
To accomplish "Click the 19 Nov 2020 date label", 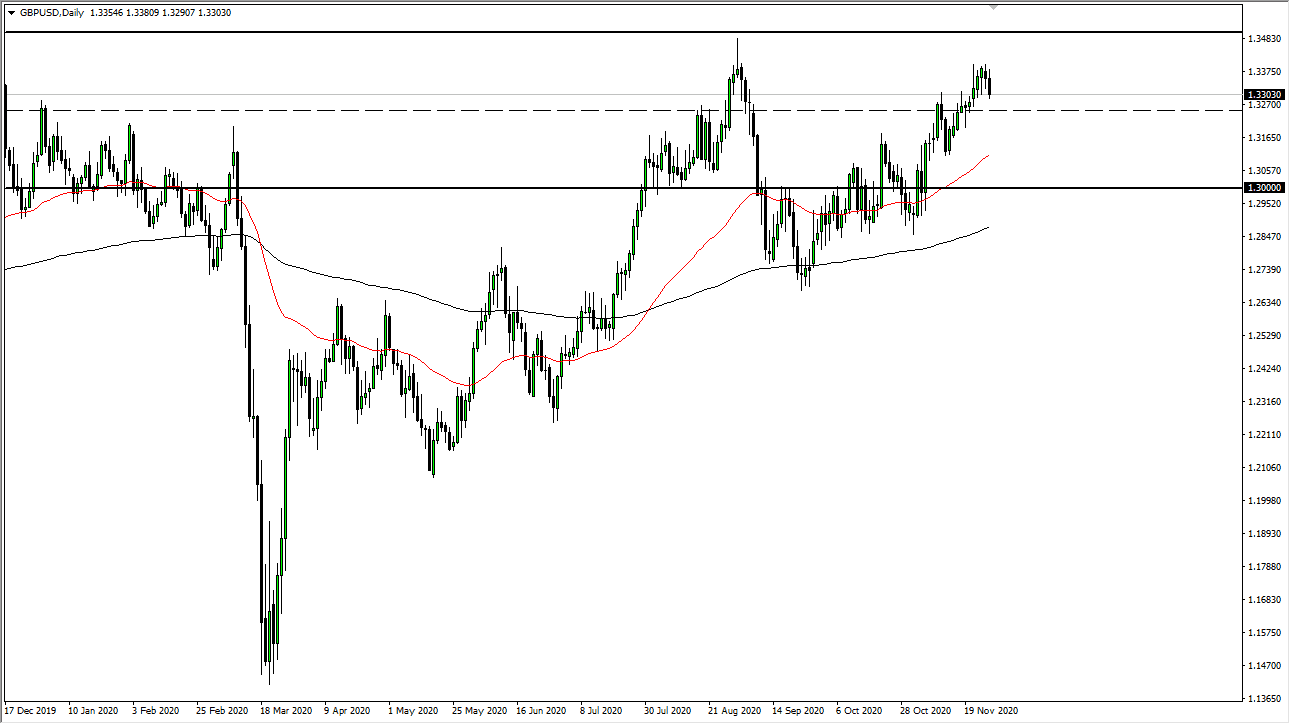I will [993, 712].
